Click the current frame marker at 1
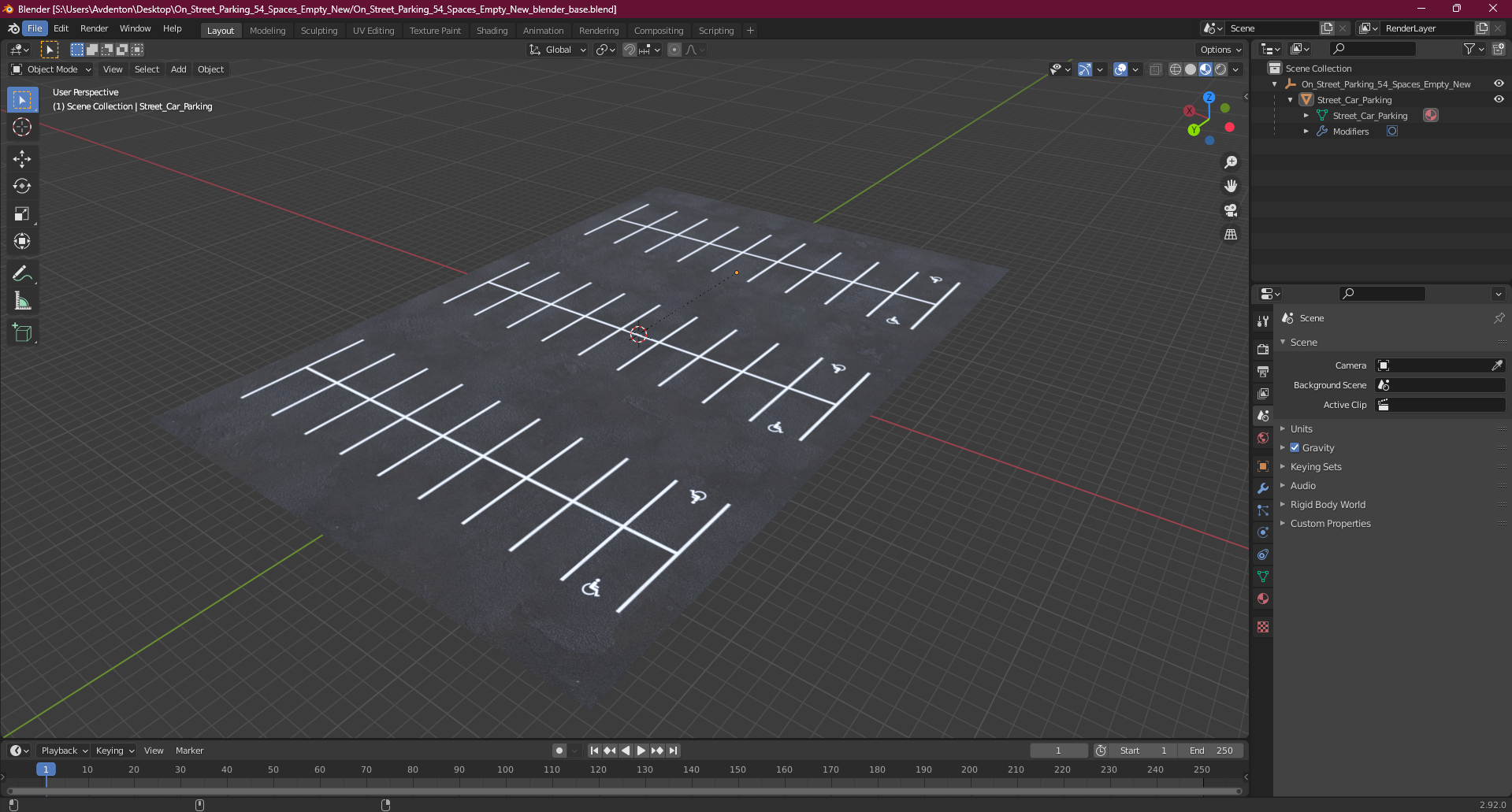This screenshot has height=812, width=1512. coord(46,769)
